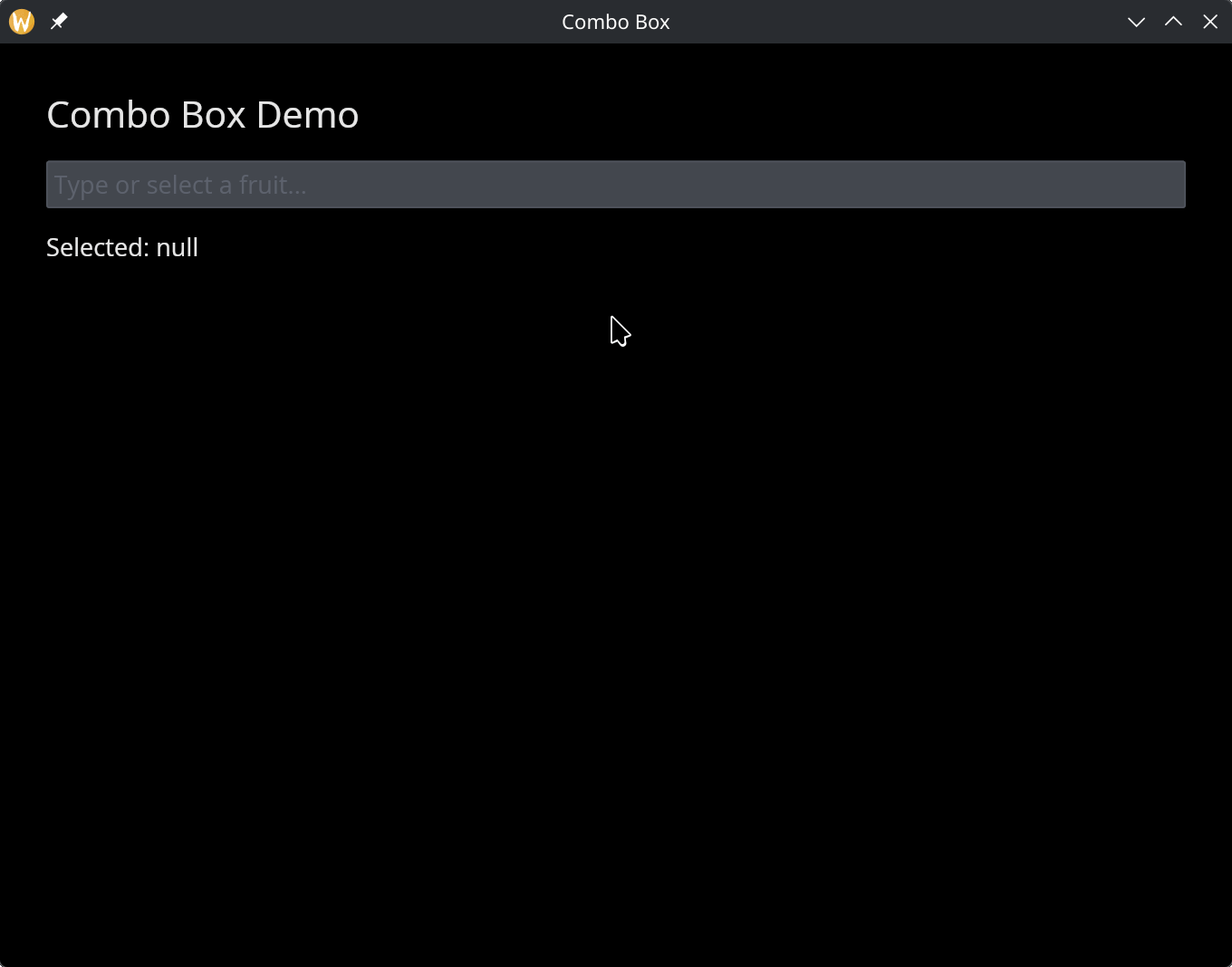Maximize the window using the chevron icon
This screenshot has width=1232, height=967.
click(x=1172, y=21)
